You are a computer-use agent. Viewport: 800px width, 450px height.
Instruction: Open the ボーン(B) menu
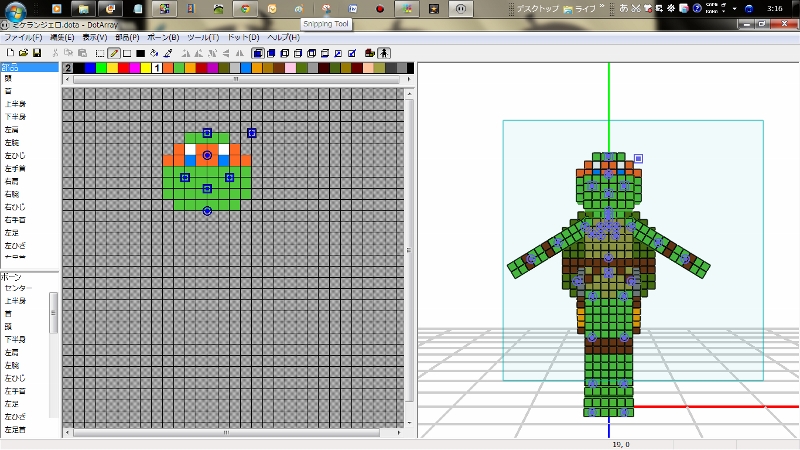coord(163,37)
